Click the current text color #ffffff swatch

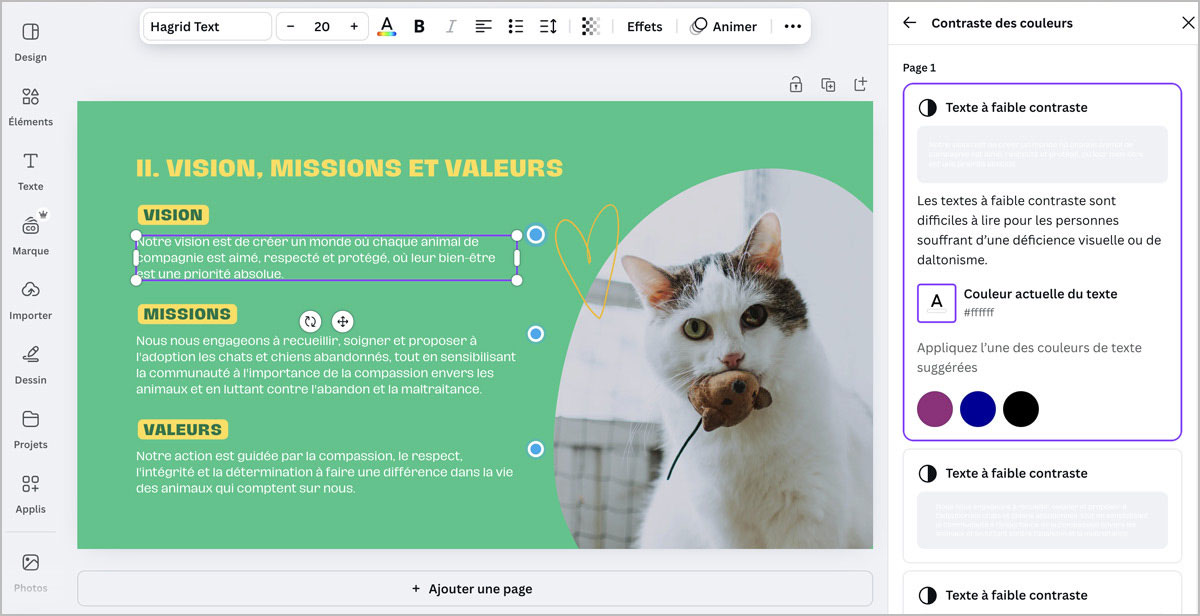coord(936,303)
